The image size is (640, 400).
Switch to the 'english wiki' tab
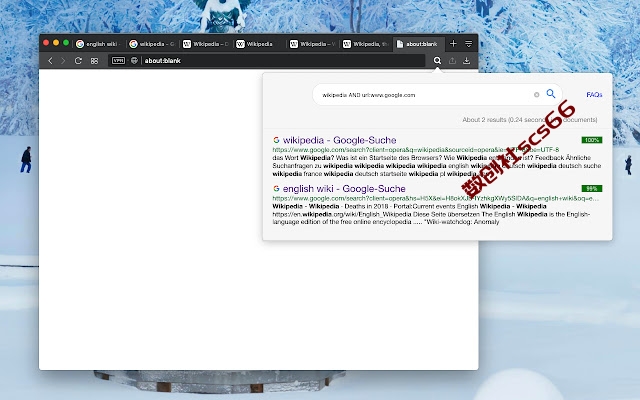98,44
